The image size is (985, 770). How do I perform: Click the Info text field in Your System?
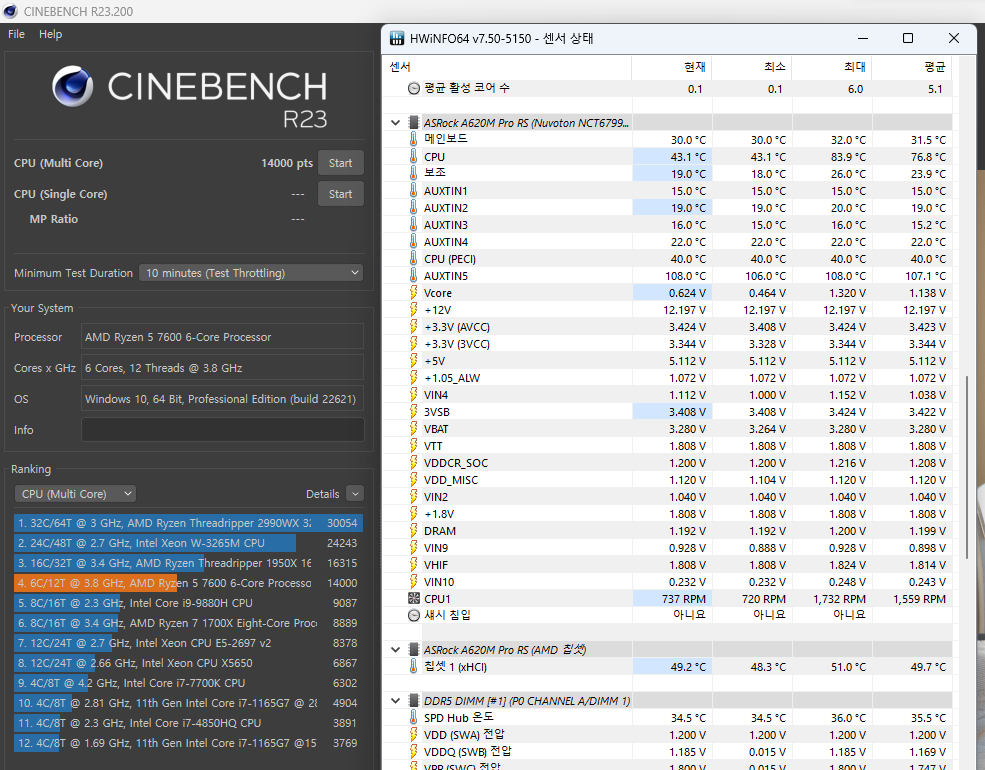click(222, 430)
